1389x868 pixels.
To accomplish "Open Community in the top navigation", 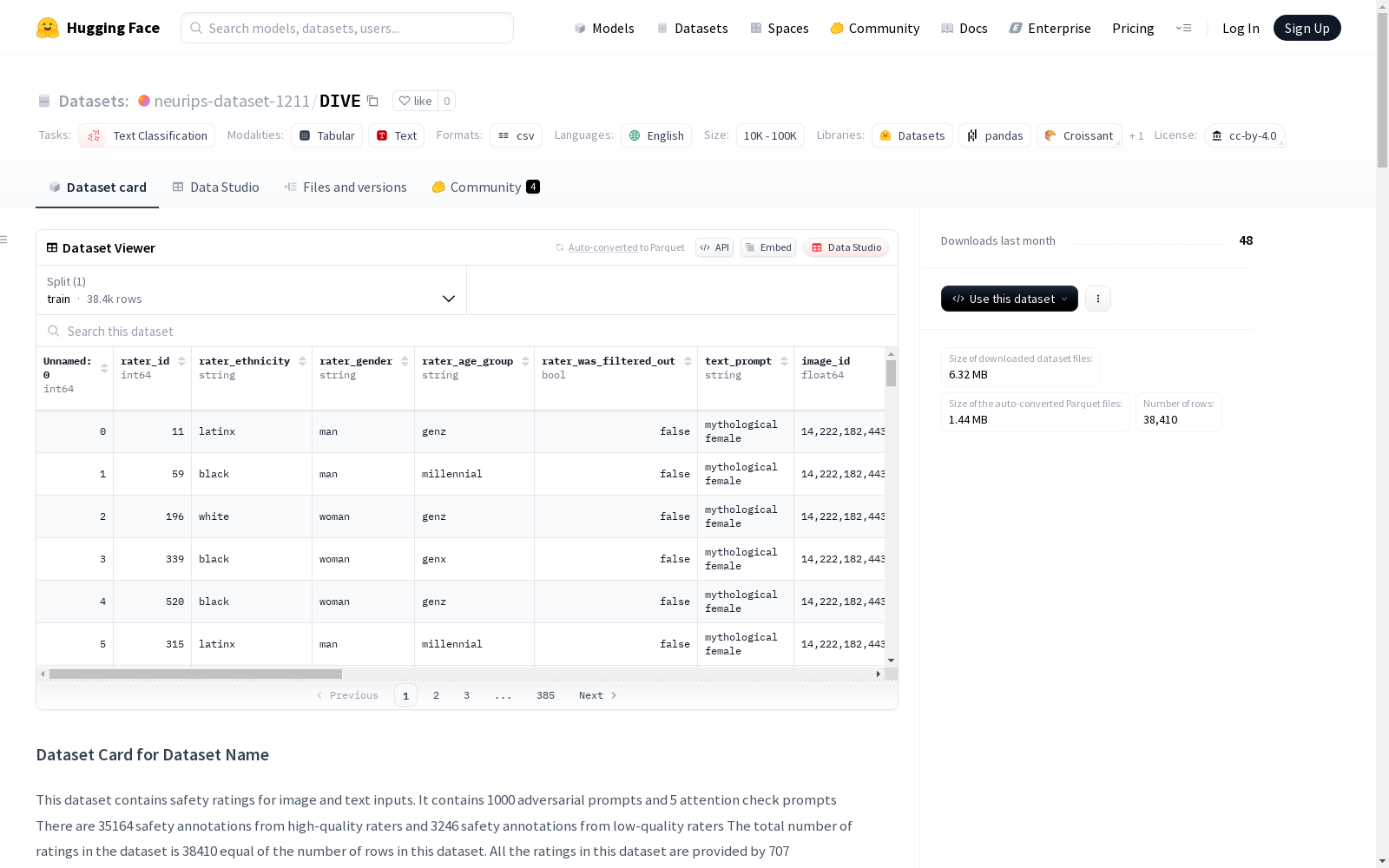I will [x=875, y=28].
